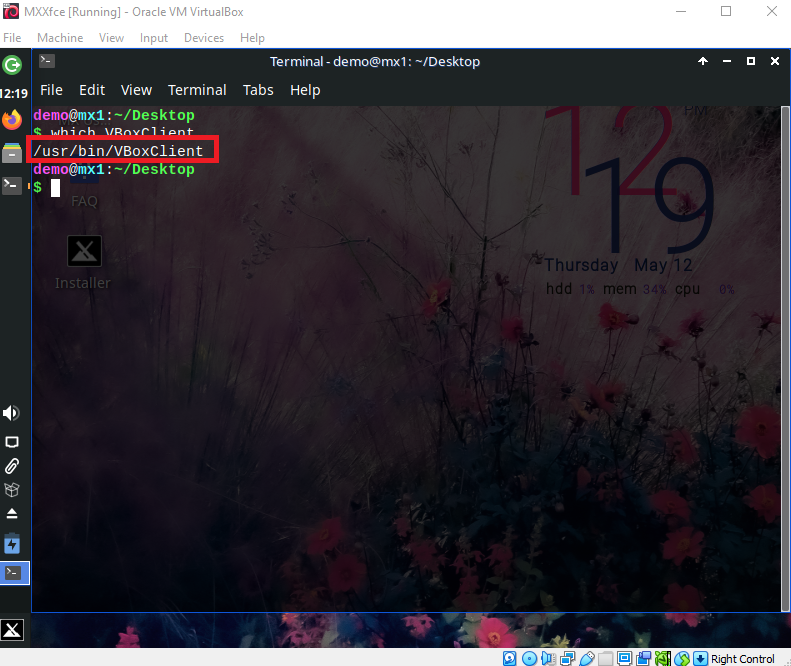Click the VirtualBox recording status icon
This screenshot has height=666, width=791.
pyautogui.click(x=644, y=658)
